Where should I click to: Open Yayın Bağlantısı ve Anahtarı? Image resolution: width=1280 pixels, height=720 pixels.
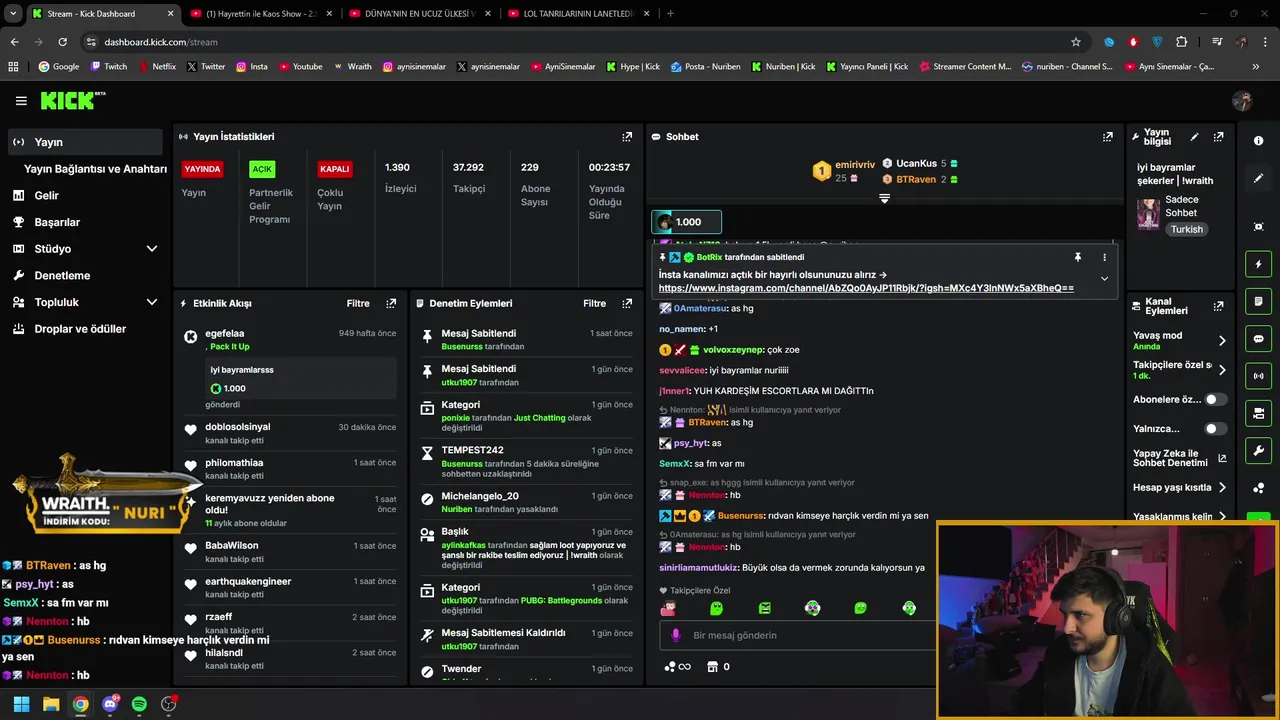pos(95,169)
